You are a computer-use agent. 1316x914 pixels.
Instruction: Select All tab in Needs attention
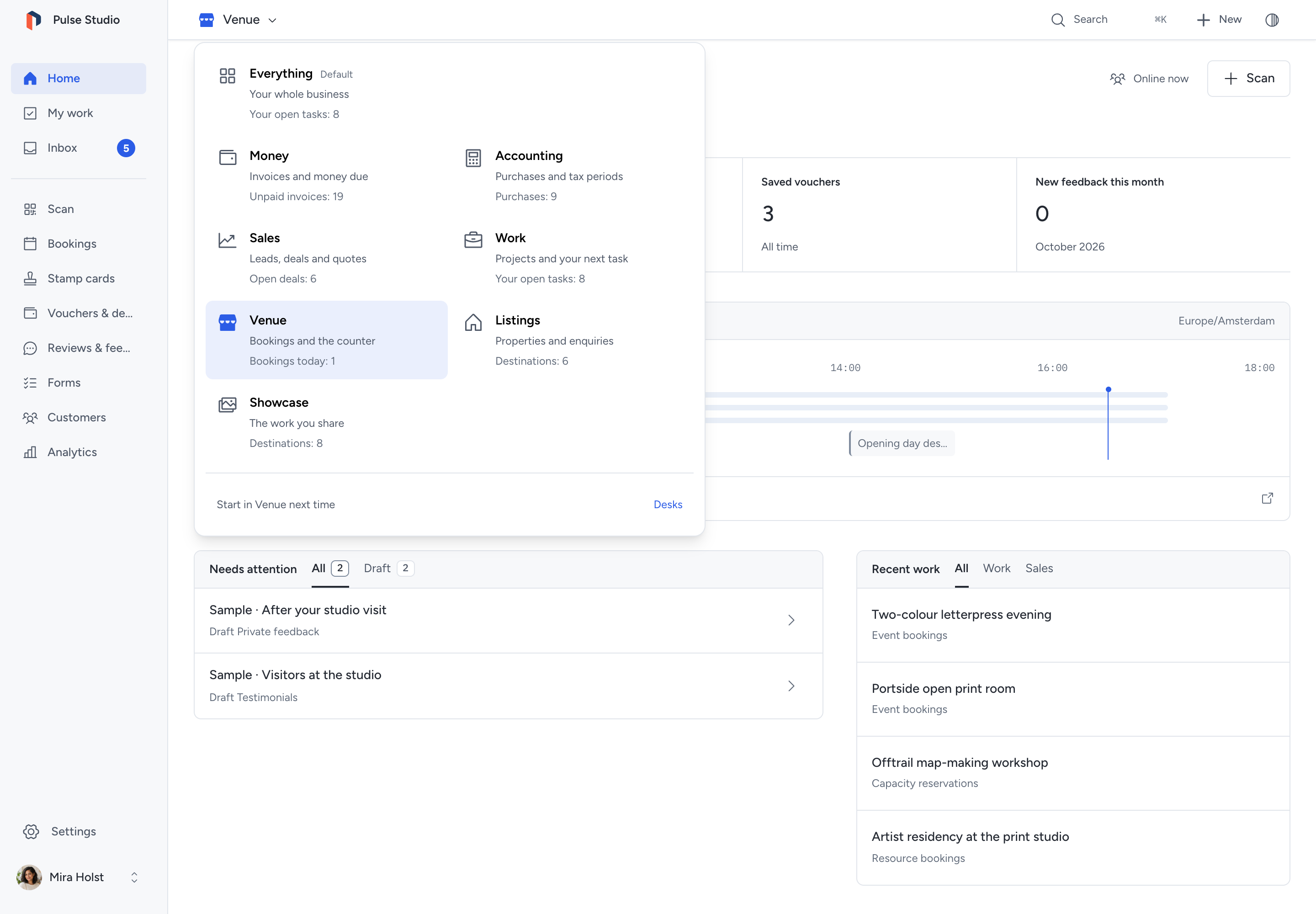click(x=330, y=569)
